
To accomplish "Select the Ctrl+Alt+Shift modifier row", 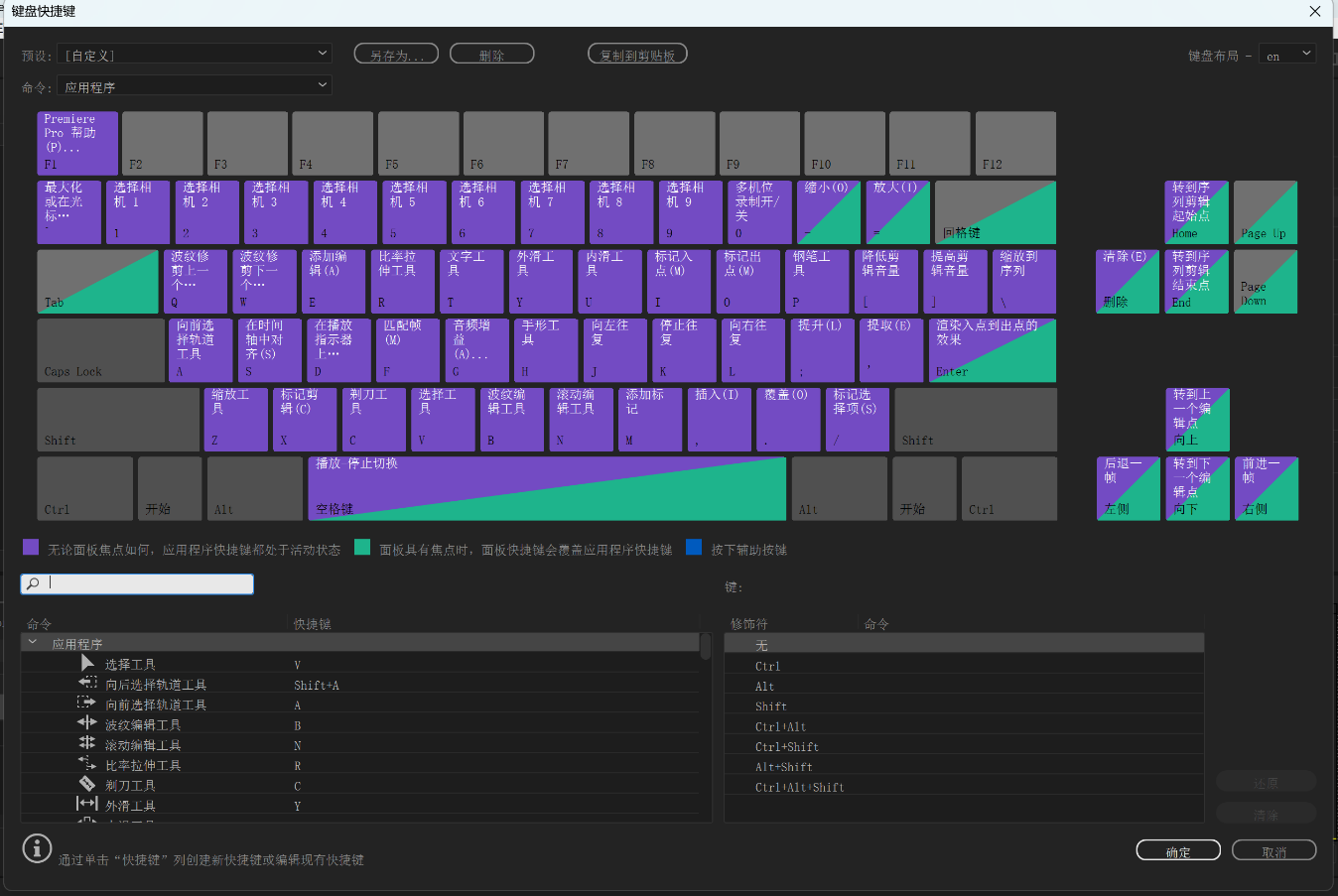I will tap(964, 787).
